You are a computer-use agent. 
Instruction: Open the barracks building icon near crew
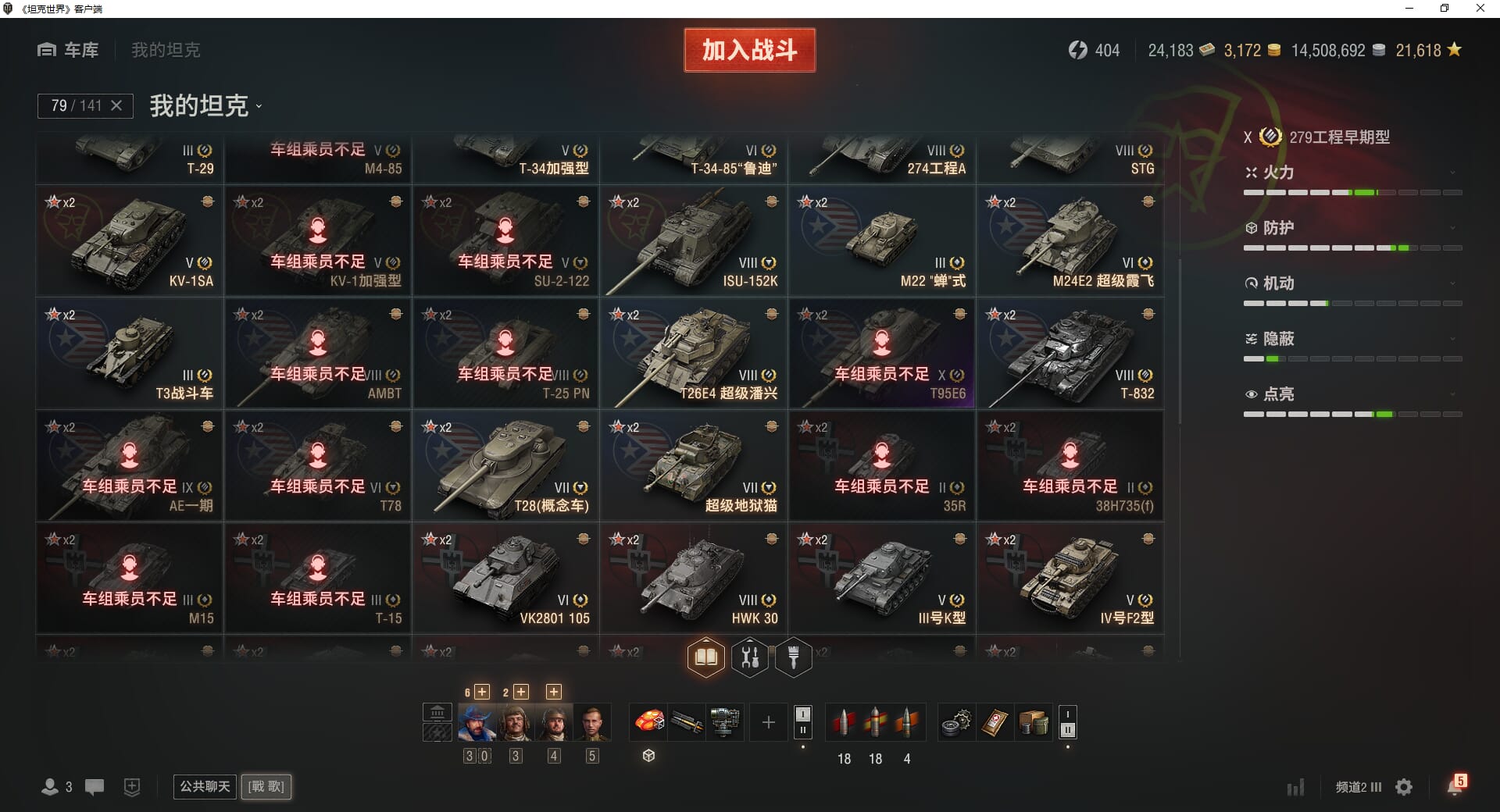pyautogui.click(x=437, y=712)
